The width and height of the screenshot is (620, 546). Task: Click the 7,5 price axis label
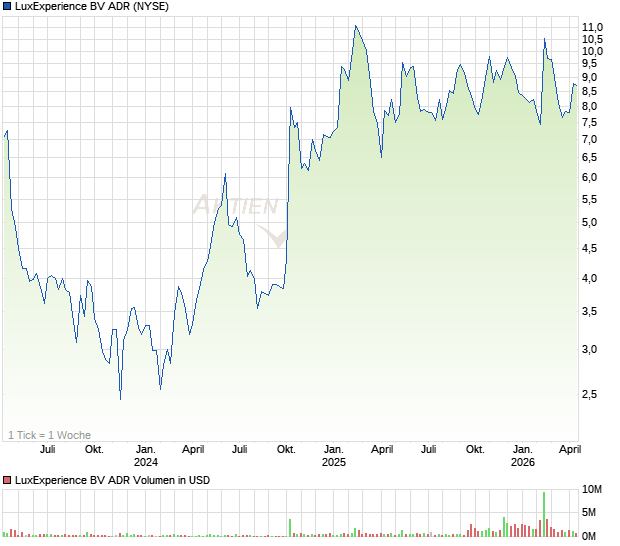590,123
